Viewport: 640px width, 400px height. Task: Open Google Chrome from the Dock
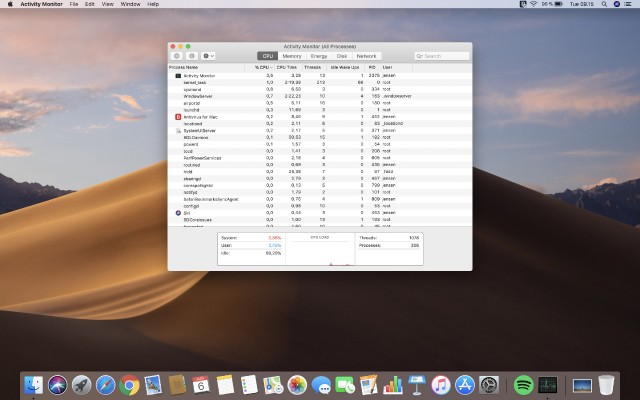coord(129,385)
